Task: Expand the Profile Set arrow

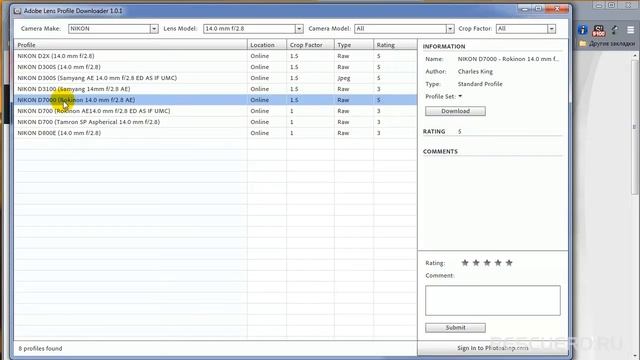Action: click(460, 96)
